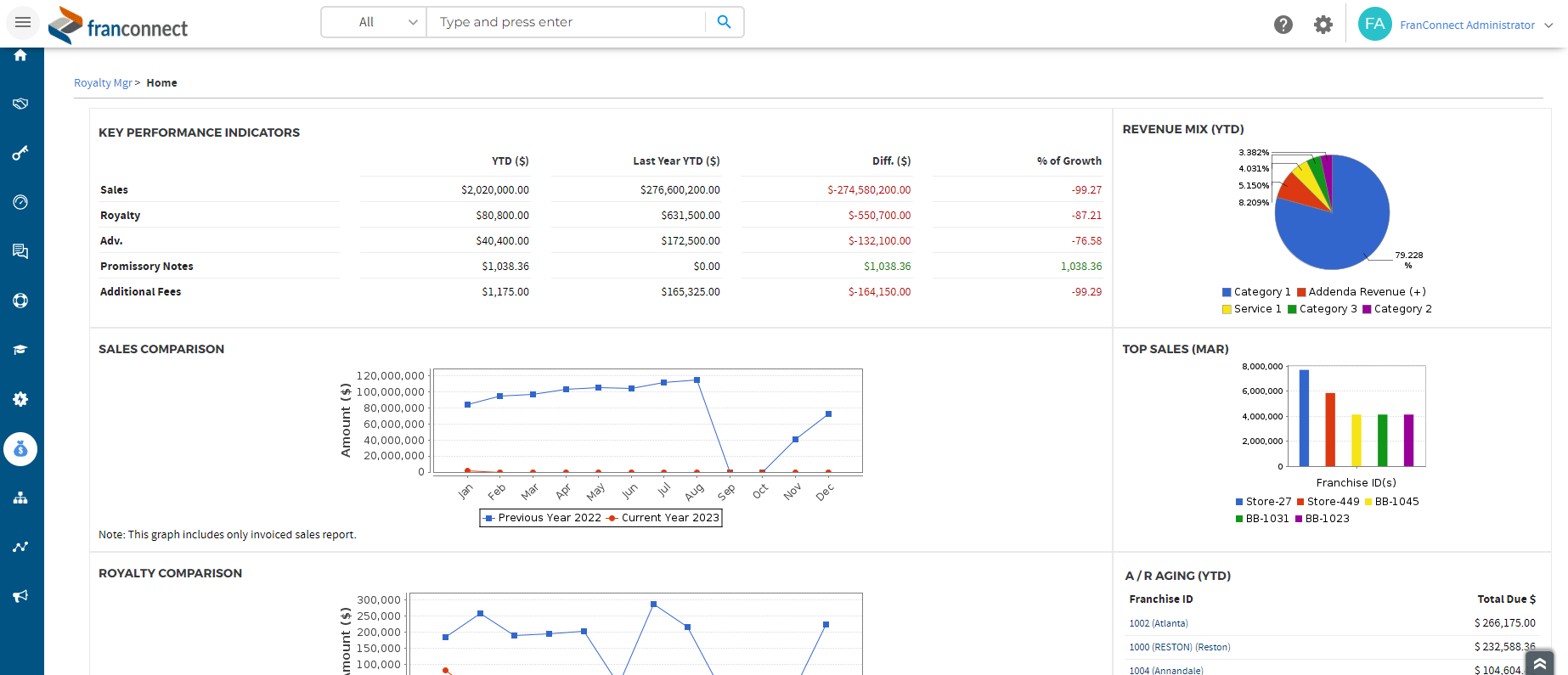The height and width of the screenshot is (675, 1568).
Task: Click the Royalty Mgr breadcrumb link
Action: pos(103,82)
